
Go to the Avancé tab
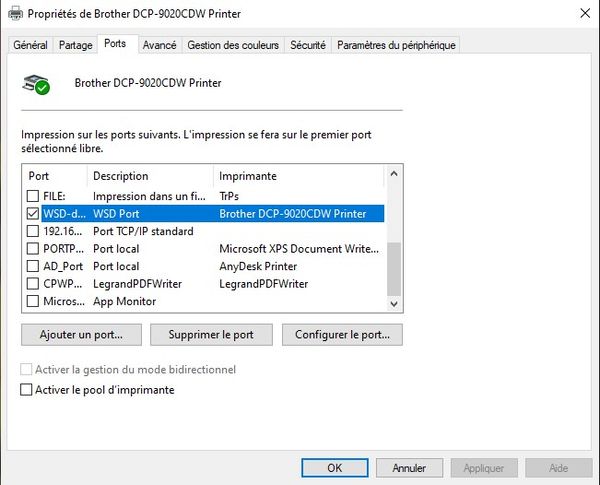[x=160, y=45]
